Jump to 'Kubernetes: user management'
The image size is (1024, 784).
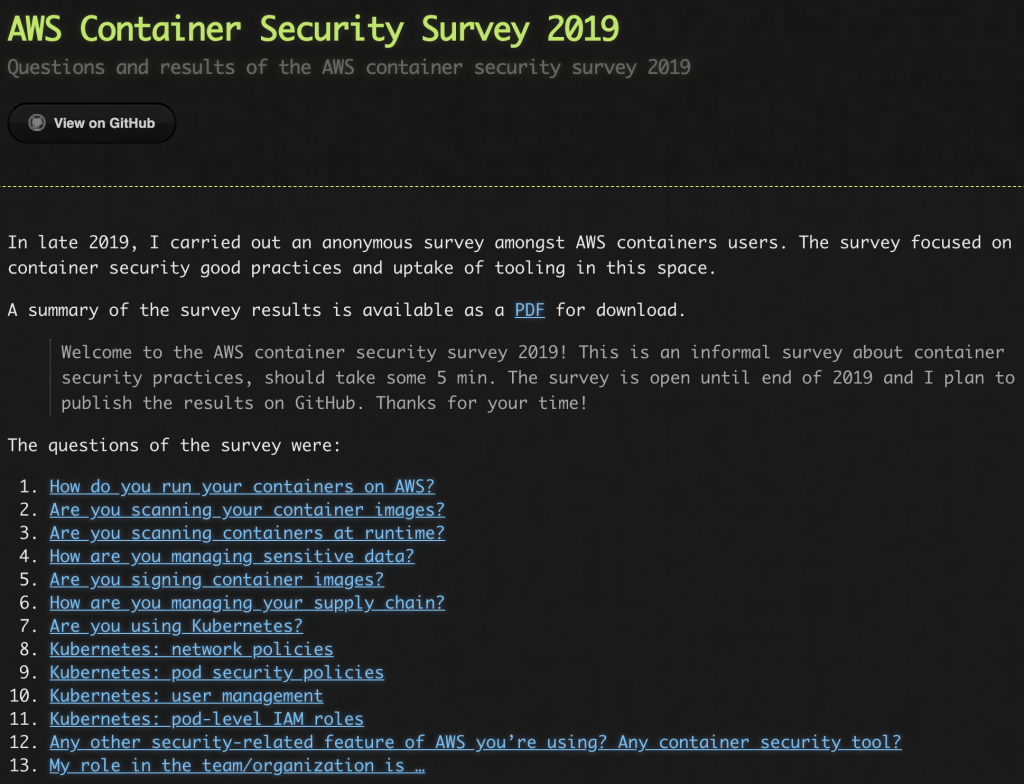(186, 696)
